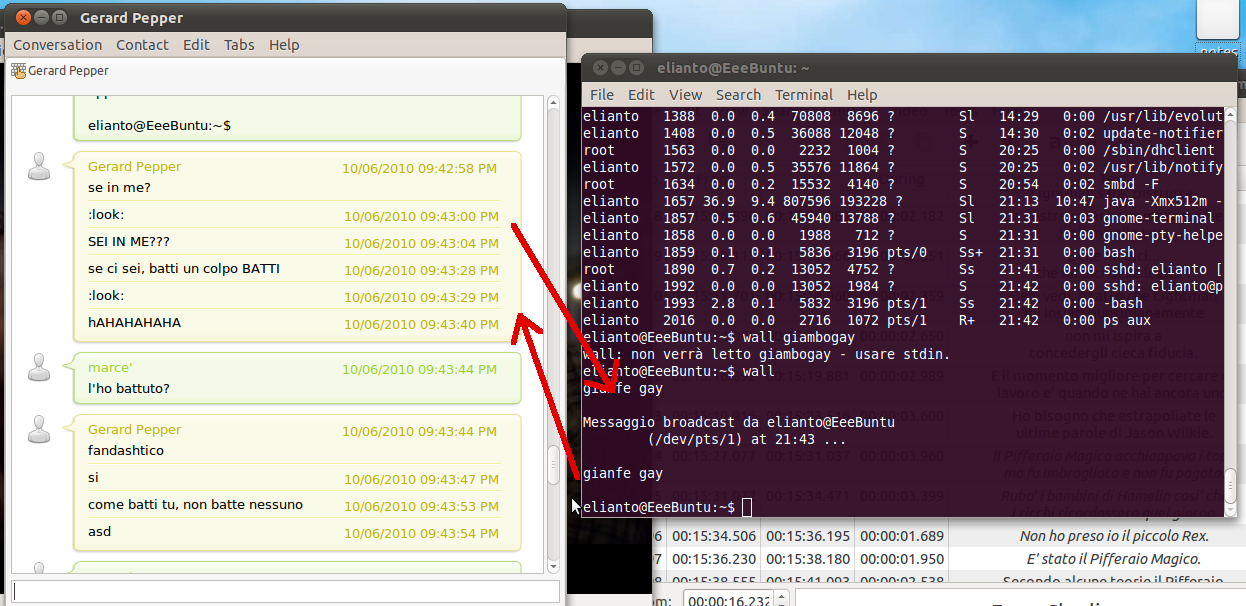Click the typing icon beside Gerard Pepper tab
1246x606 pixels.
pyautogui.click(x=18, y=71)
